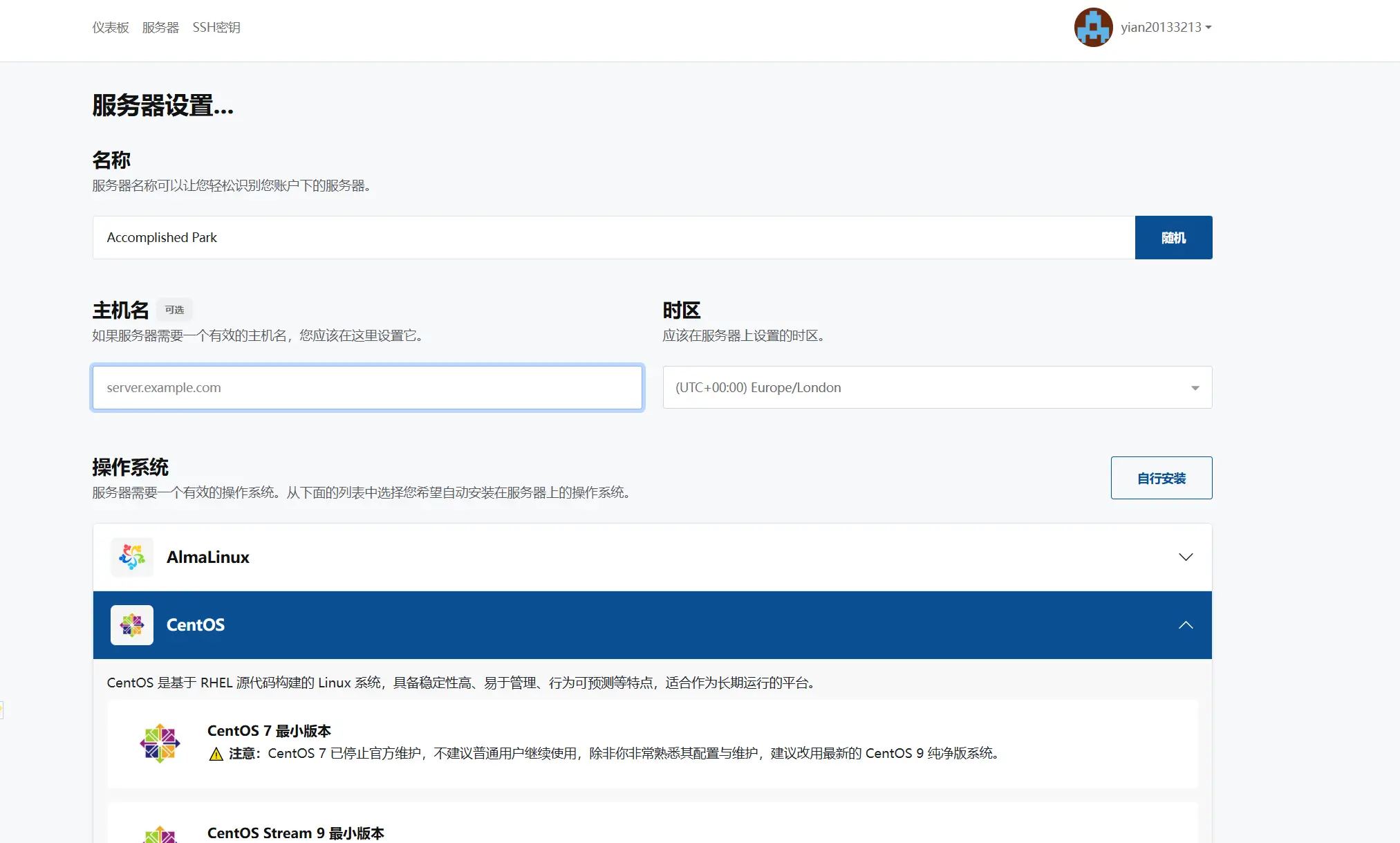Viewport: 1400px width, 843px height.
Task: Select CentOS 7 最小版本 option
Action: (x=653, y=744)
